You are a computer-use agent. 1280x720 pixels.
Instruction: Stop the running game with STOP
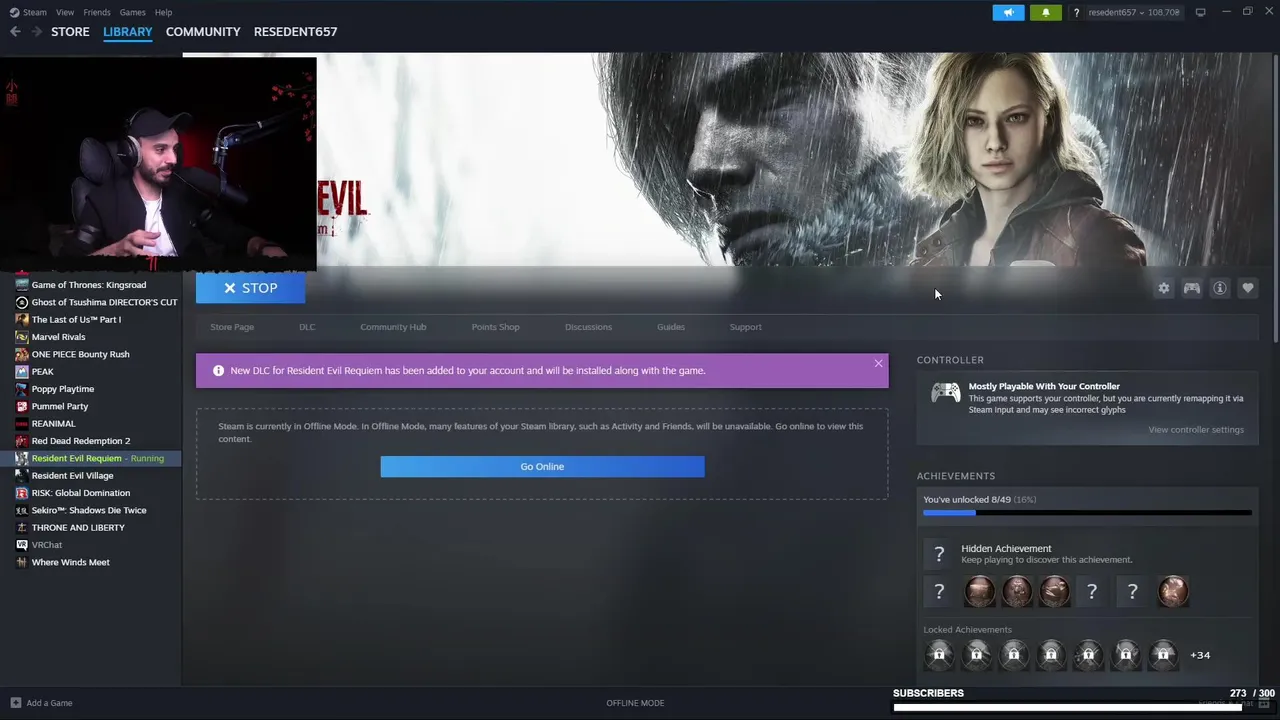pos(250,288)
